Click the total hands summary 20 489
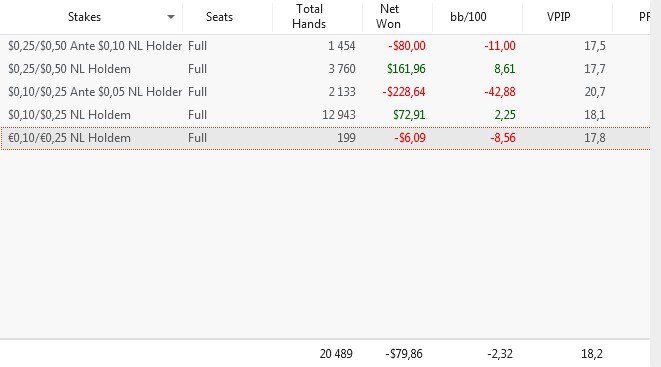 (x=336, y=354)
